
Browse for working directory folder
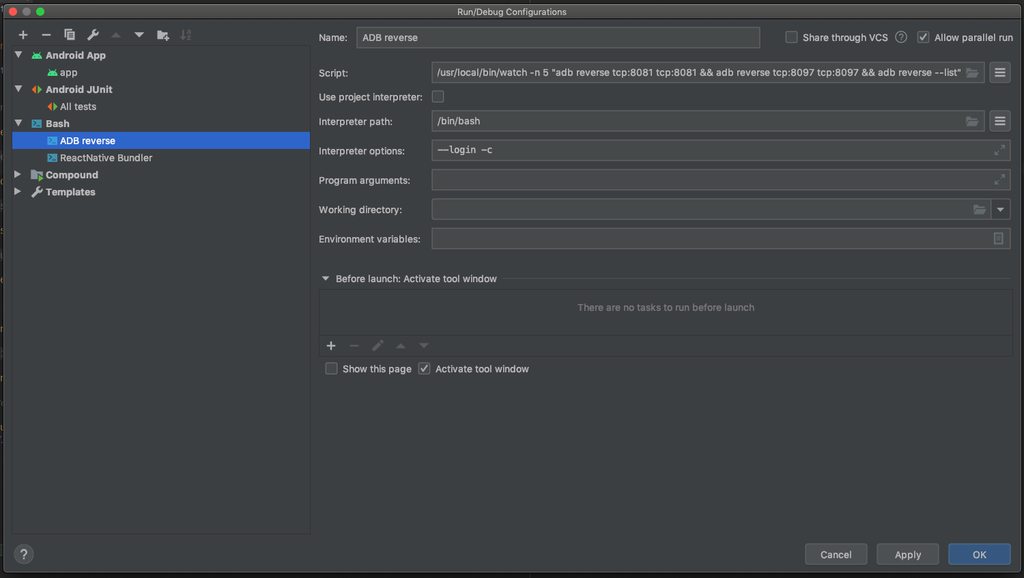click(979, 210)
